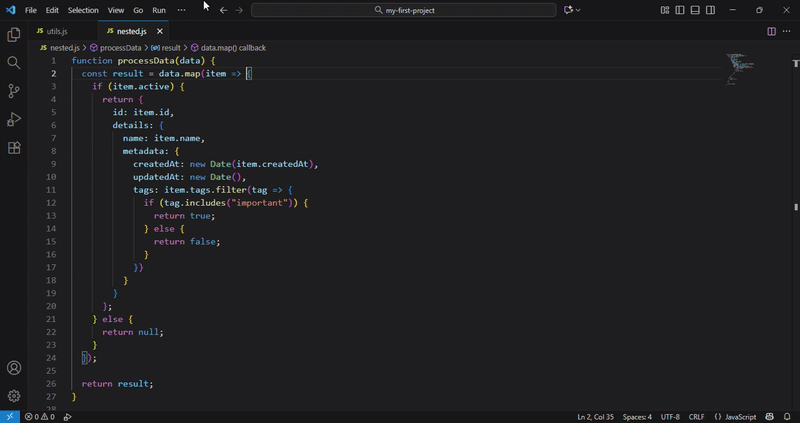Show errors and warnings in status bar
Screen dimensions: 800x423
[x=40, y=417]
